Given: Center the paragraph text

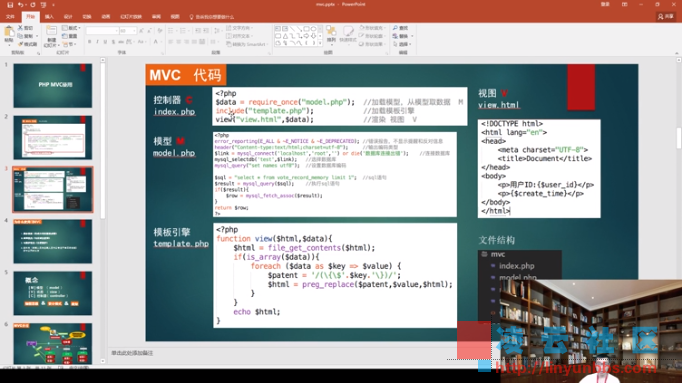Looking at the screenshot, I should click(x=178, y=42).
